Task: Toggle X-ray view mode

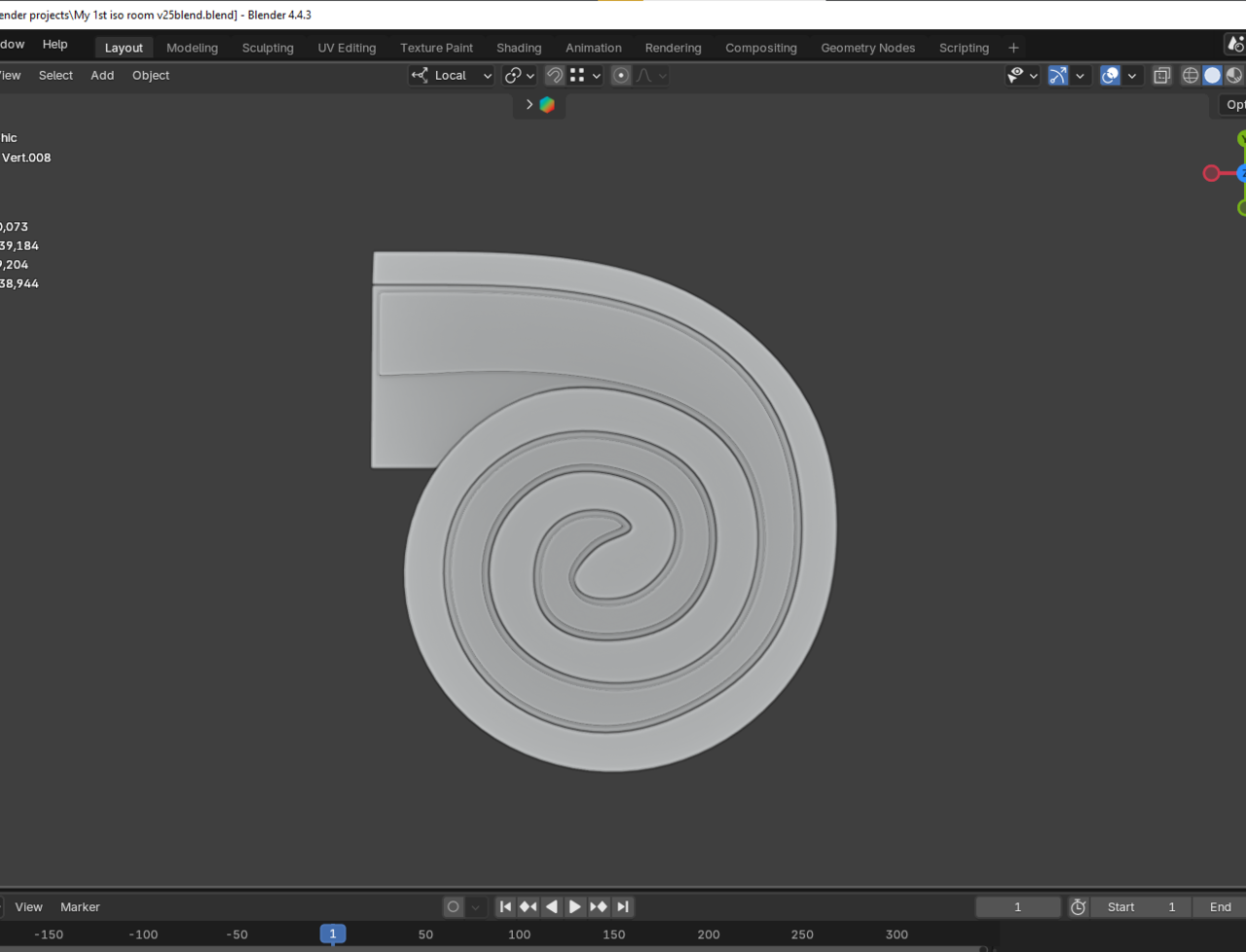Action: [1161, 76]
